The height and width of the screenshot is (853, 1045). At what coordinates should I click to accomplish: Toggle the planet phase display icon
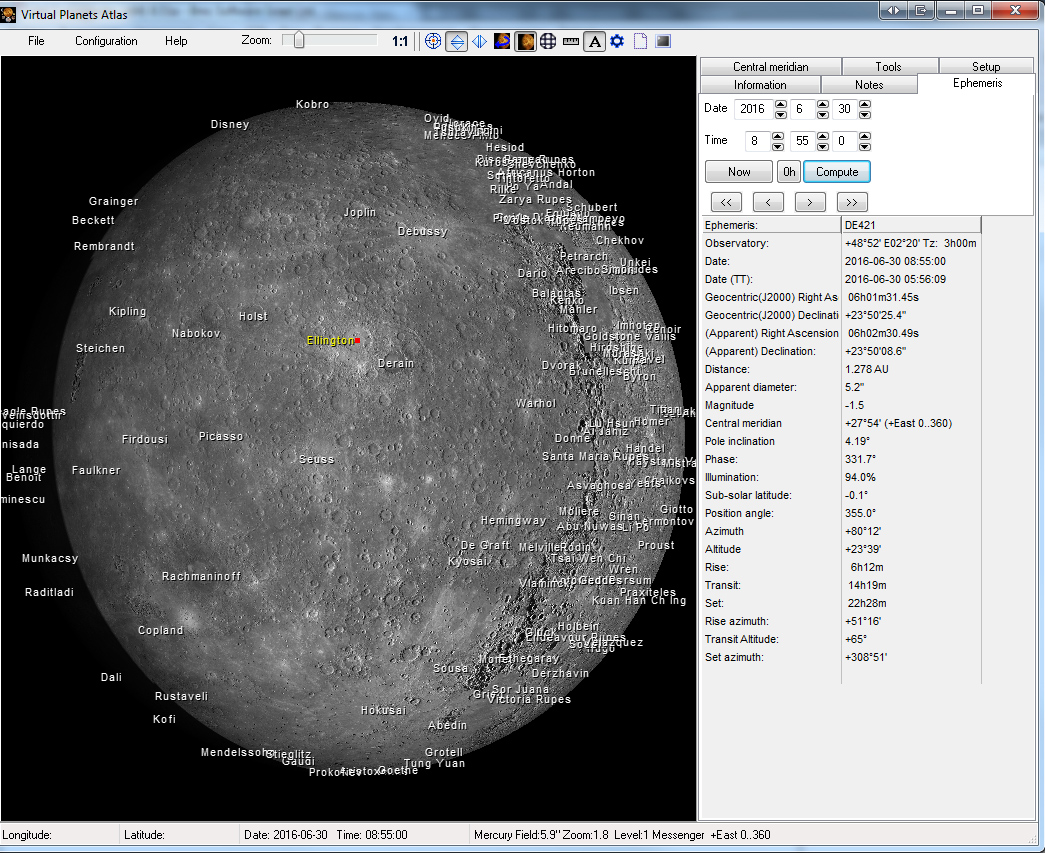tap(525, 41)
